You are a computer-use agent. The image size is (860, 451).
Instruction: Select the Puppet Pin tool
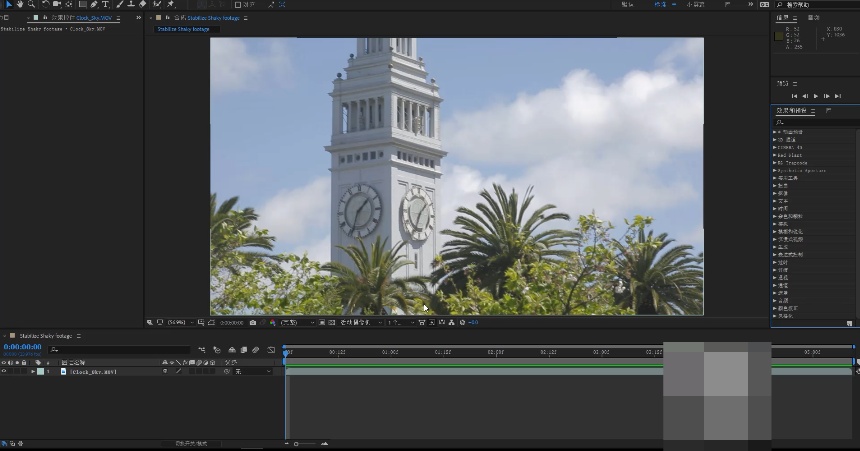[x=171, y=4]
